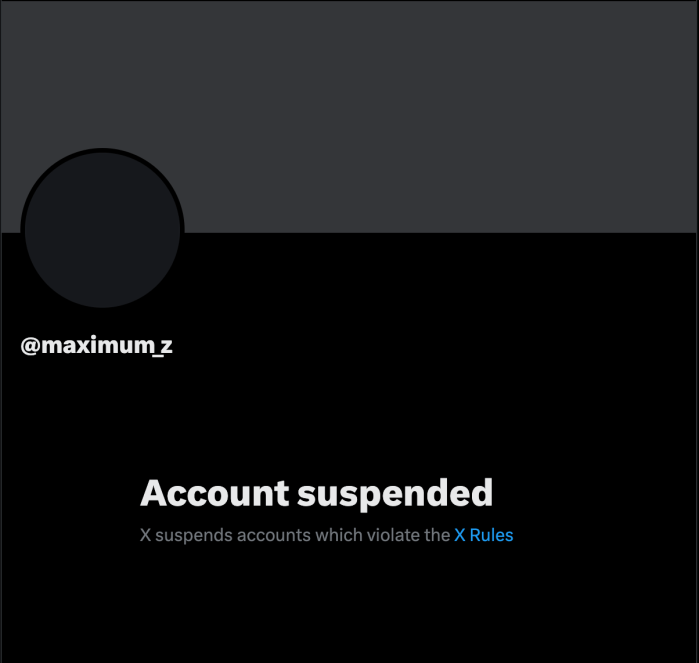Click the gray leading "X" of the description
699x663 pixels.
coord(145,535)
